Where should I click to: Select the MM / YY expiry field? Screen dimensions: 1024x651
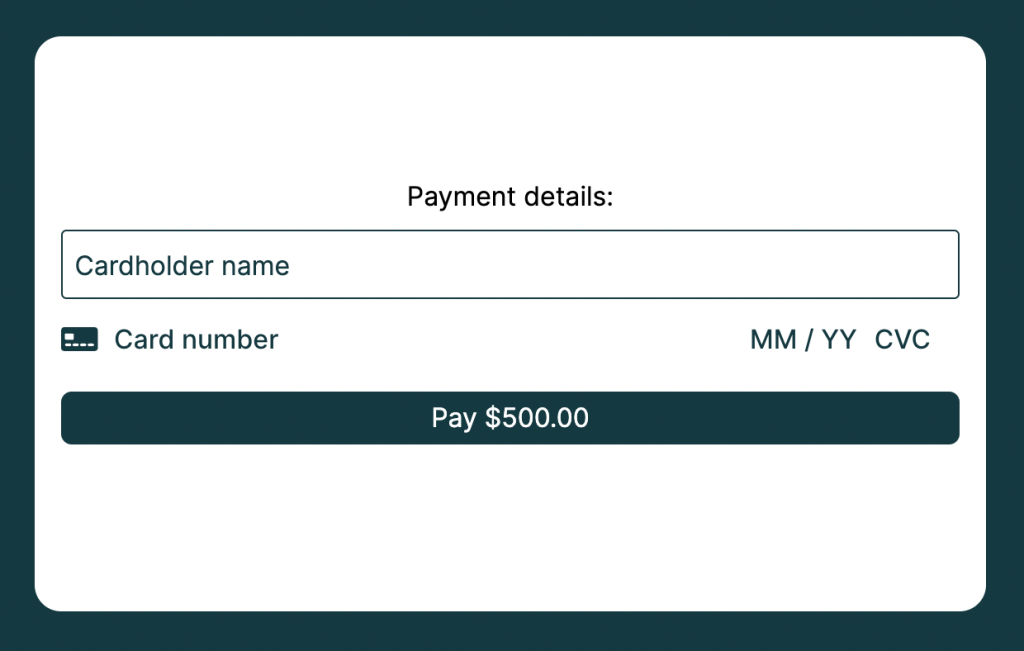[x=803, y=340]
